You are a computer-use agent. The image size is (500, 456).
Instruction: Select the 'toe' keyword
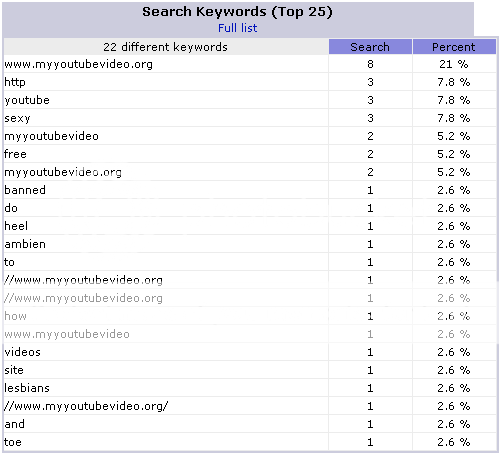tap(13, 442)
